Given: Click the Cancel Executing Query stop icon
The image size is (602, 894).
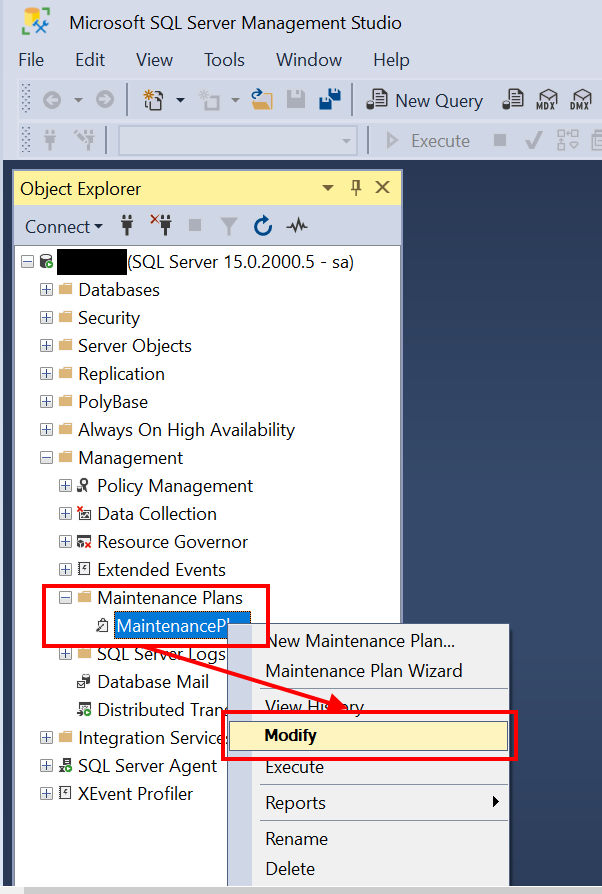Looking at the screenshot, I should coord(500,140).
